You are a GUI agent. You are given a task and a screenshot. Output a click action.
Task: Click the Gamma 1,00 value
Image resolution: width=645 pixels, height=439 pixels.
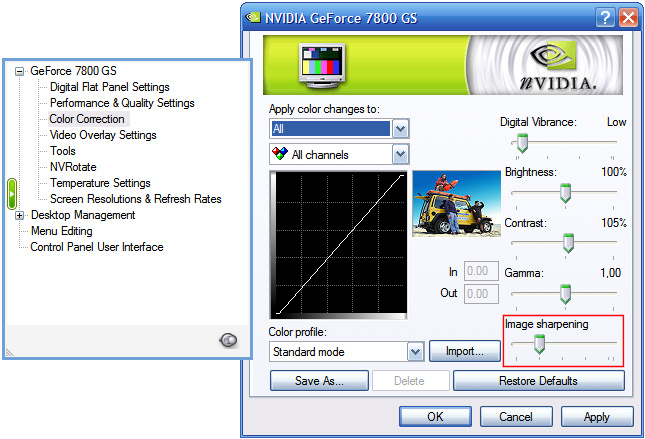click(x=610, y=273)
